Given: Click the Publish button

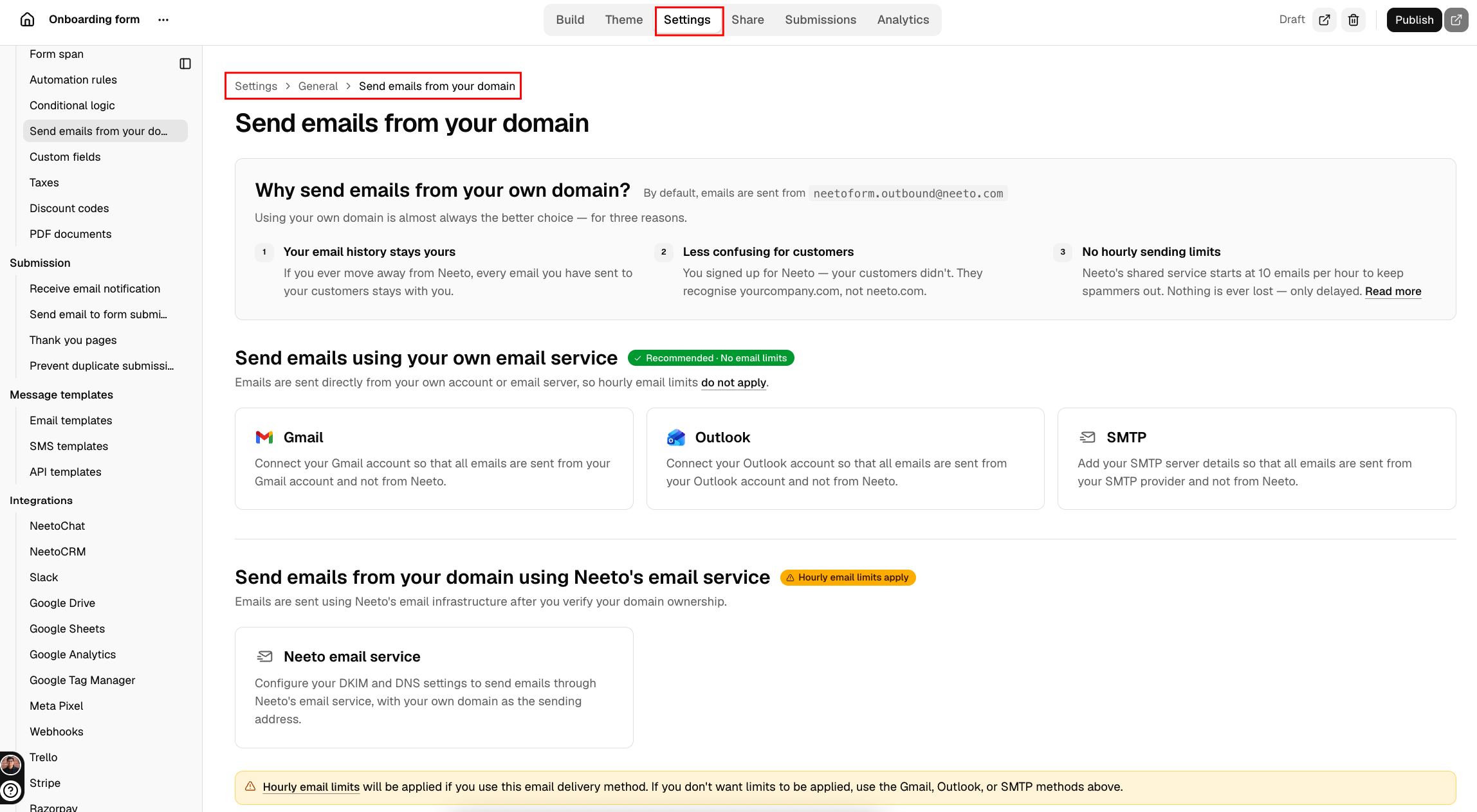Looking at the screenshot, I should coord(1414,20).
